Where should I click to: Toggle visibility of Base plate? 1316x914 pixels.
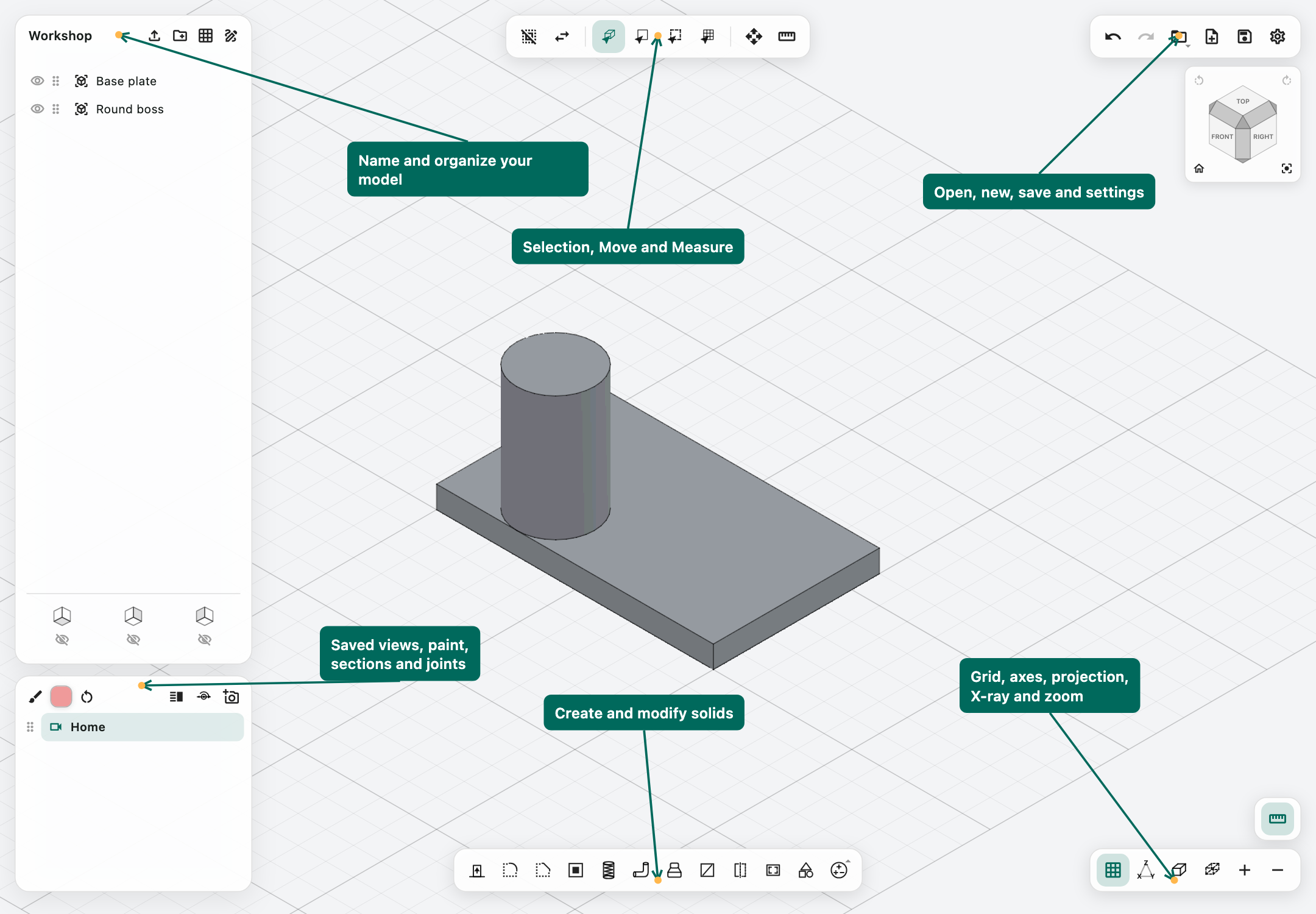click(x=37, y=81)
